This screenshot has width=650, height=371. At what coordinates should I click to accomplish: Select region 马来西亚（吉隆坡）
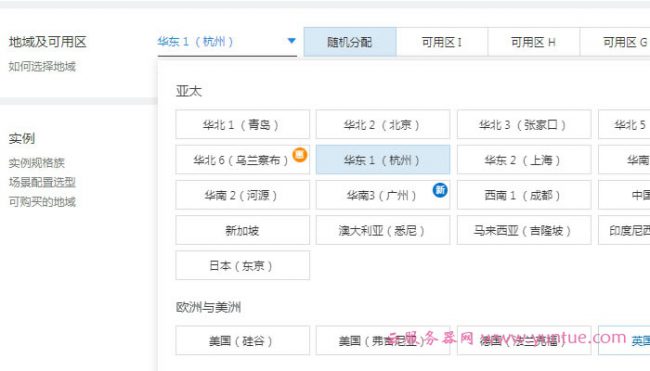click(x=524, y=230)
